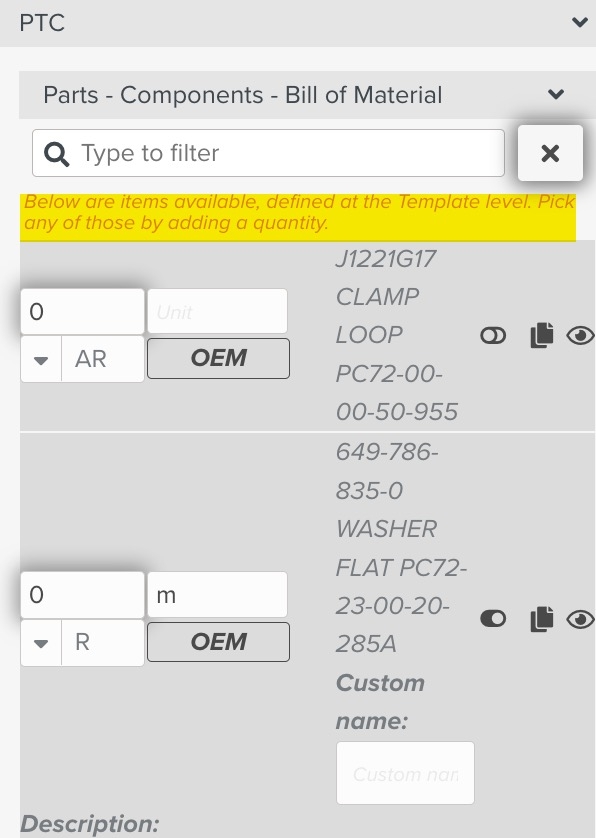
Task: Clear the filter with the X button
Action: pos(550,153)
